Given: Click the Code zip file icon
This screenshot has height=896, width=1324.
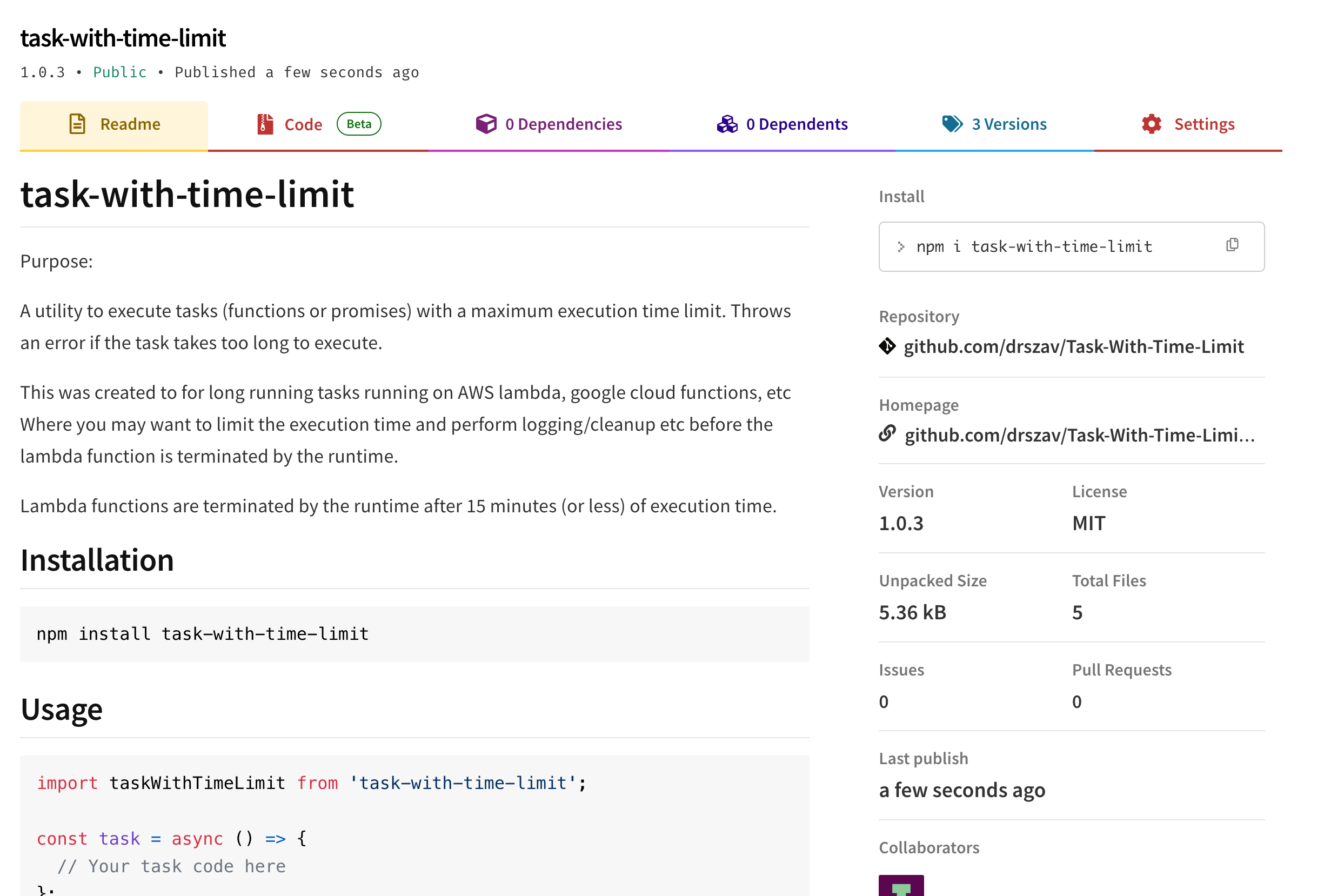Looking at the screenshot, I should point(265,124).
